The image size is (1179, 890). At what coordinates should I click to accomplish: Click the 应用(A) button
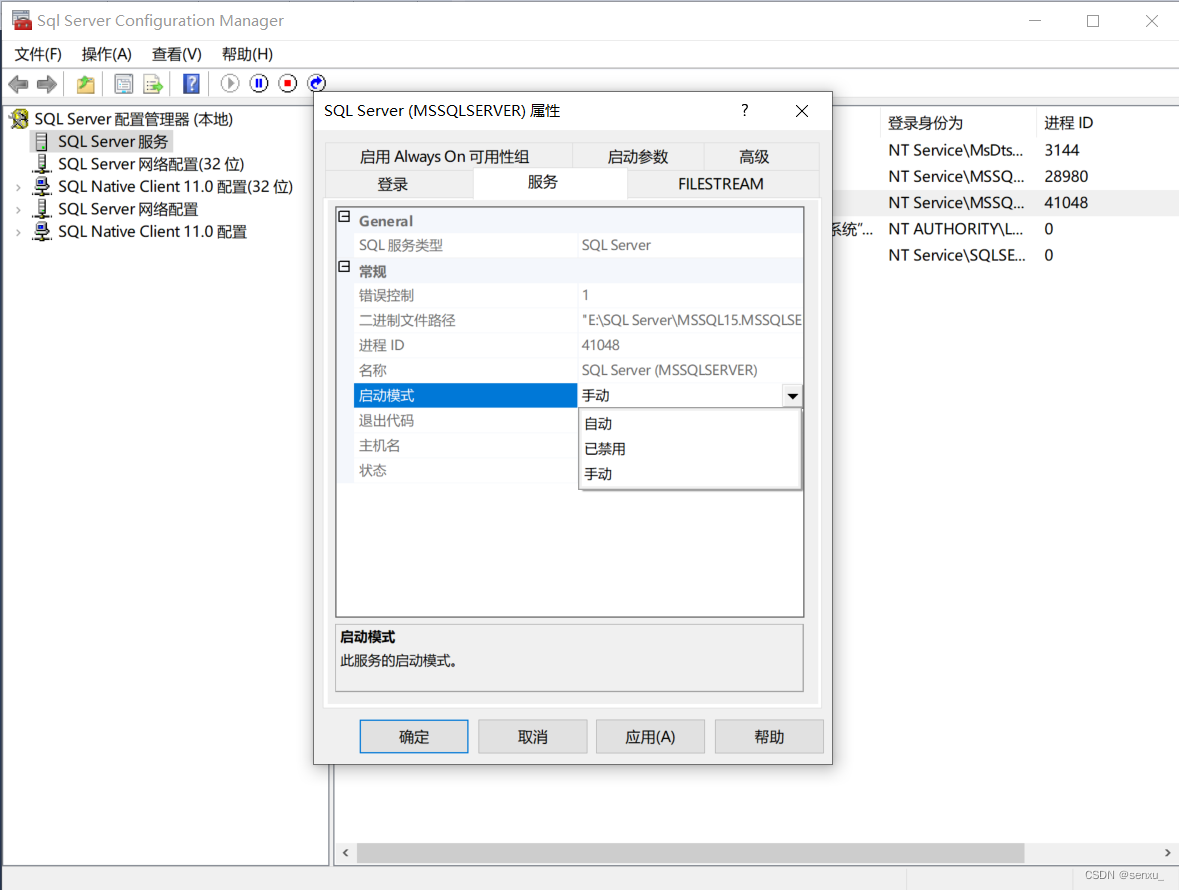click(650, 737)
